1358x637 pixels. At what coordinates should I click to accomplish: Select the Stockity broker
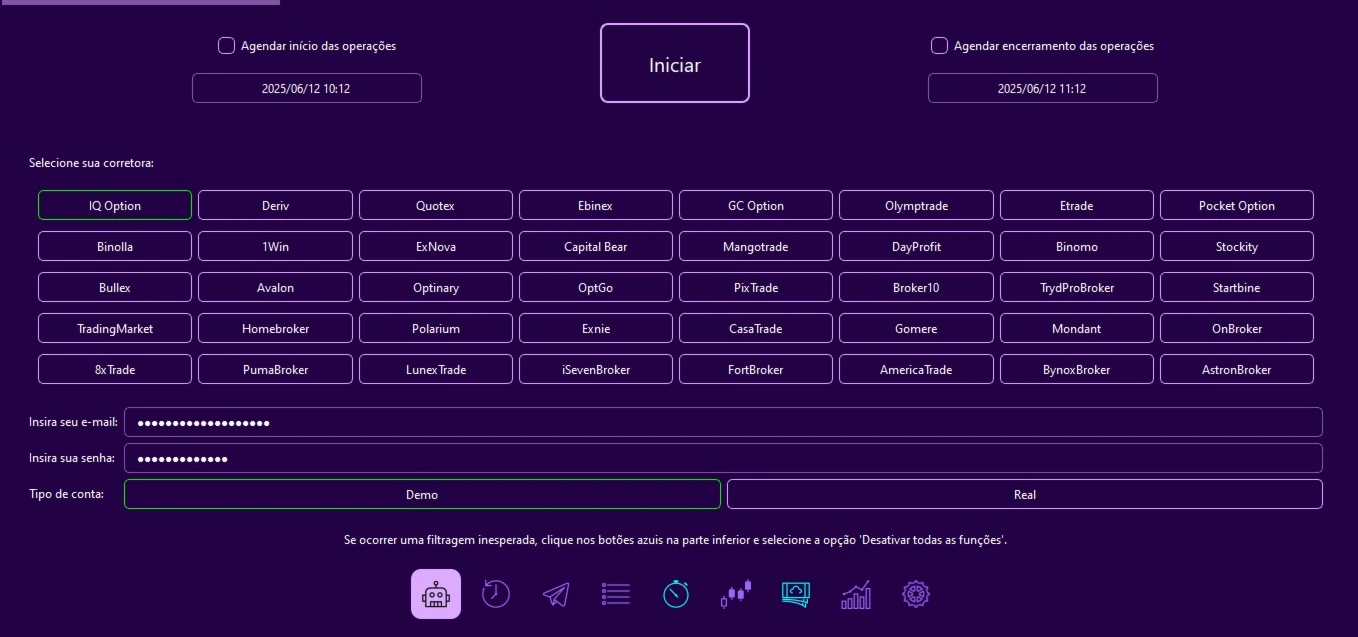(x=1237, y=246)
